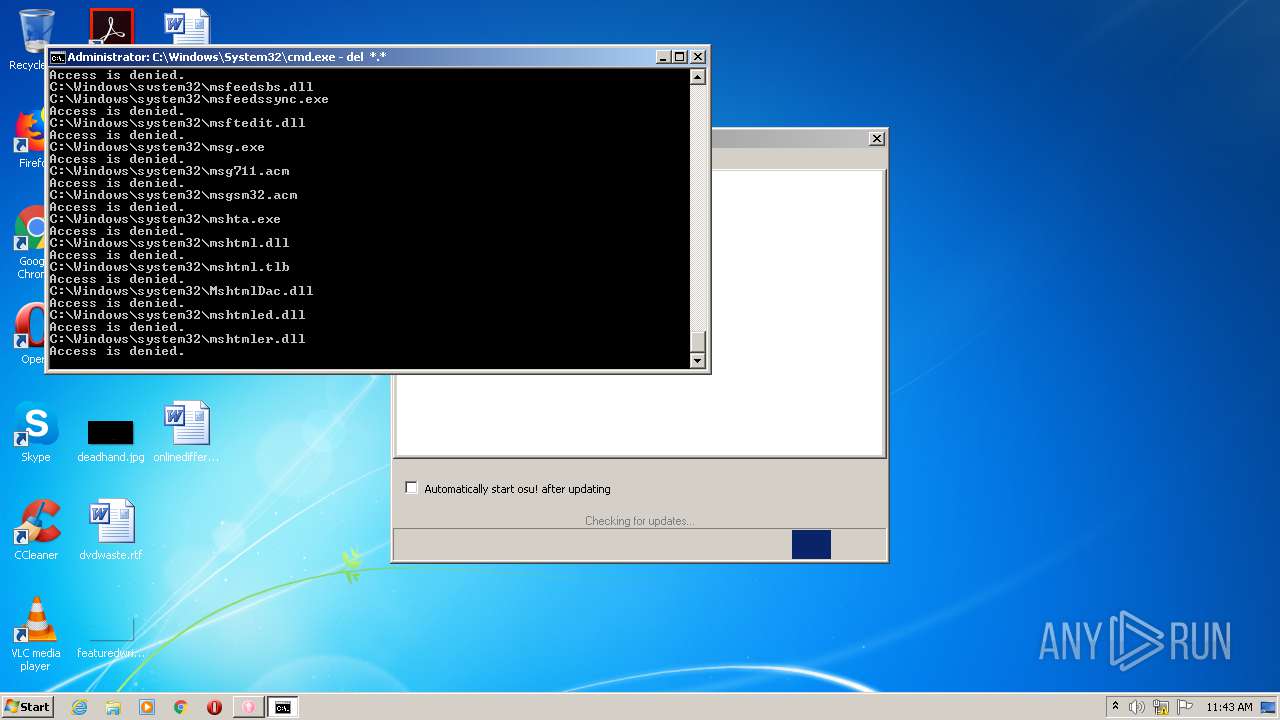
Task: Click the mshta.exe line in cmd output
Action: (x=165, y=219)
